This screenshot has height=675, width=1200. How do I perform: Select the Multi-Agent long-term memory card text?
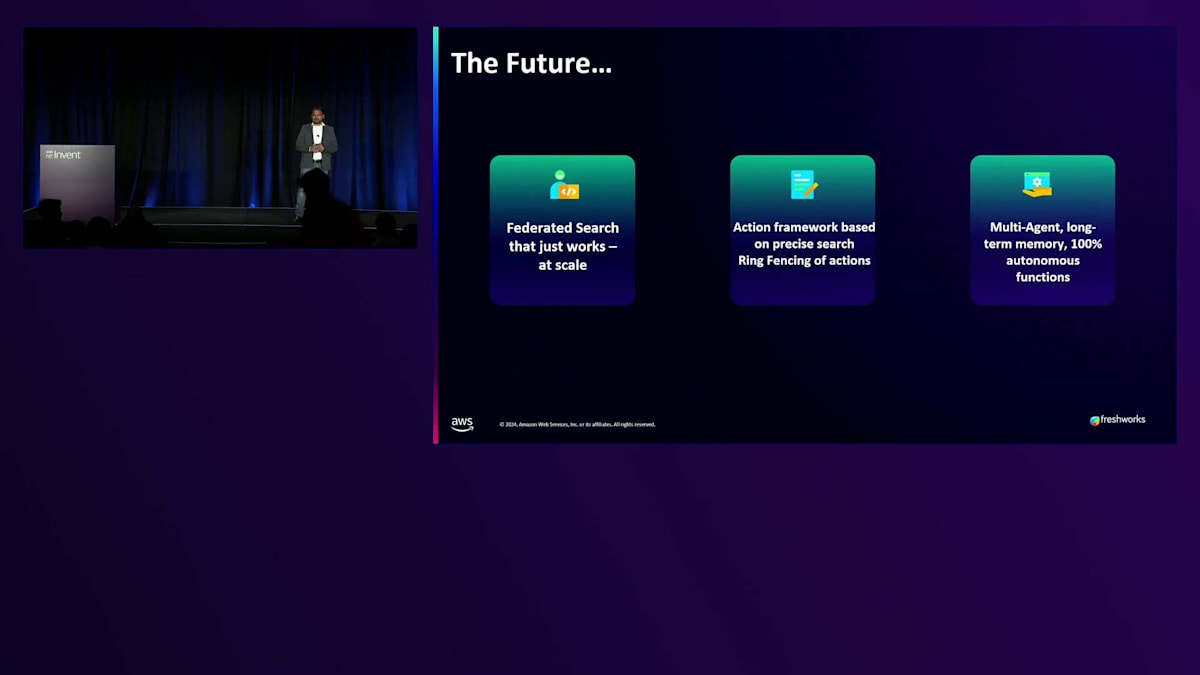coord(1042,252)
